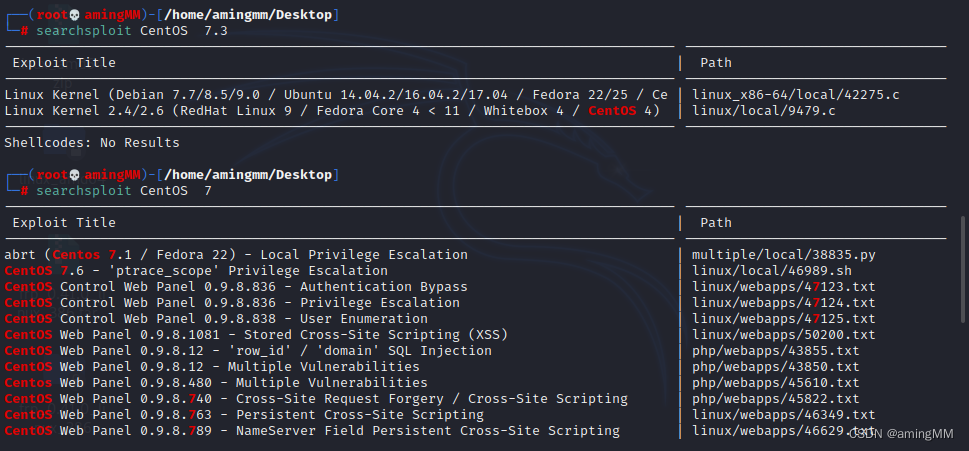Click the second prompt's /home/amingmm/Desktop path

tap(248, 175)
